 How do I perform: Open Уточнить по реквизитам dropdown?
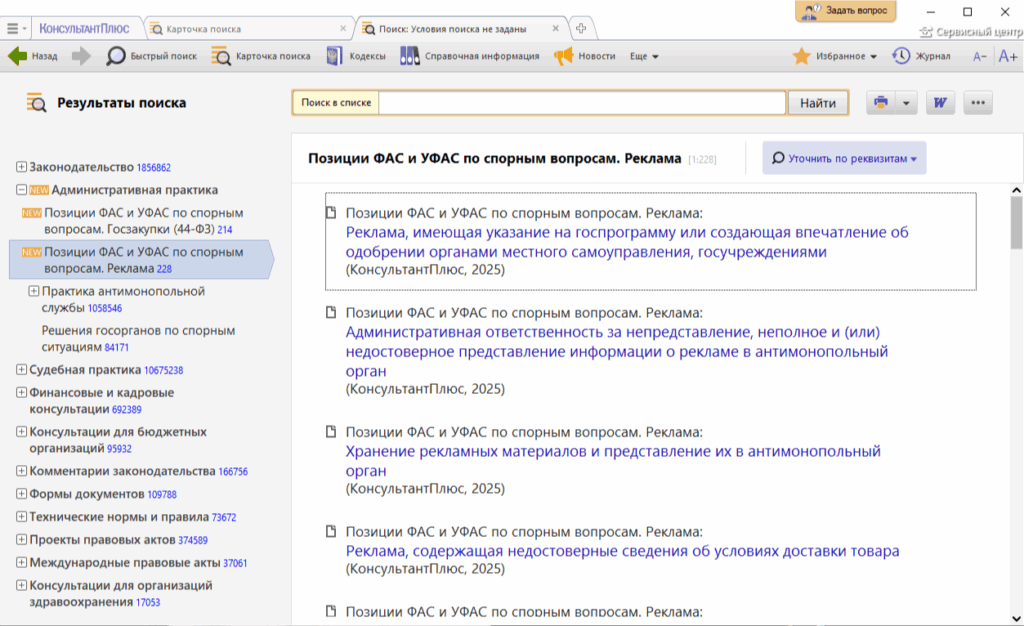pos(844,158)
